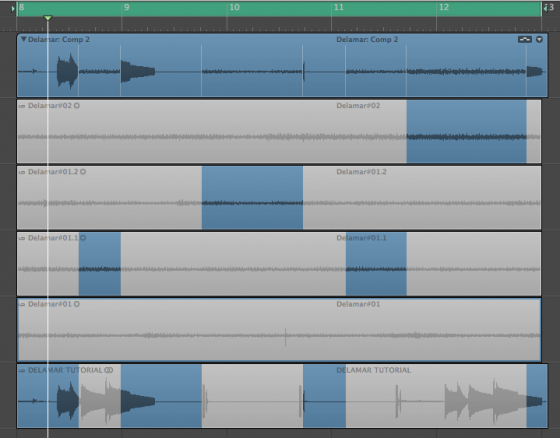Screen dimensions: 560x438
Task: Click the left DELAMAR TUTORIAL take name
Action: pos(65,370)
